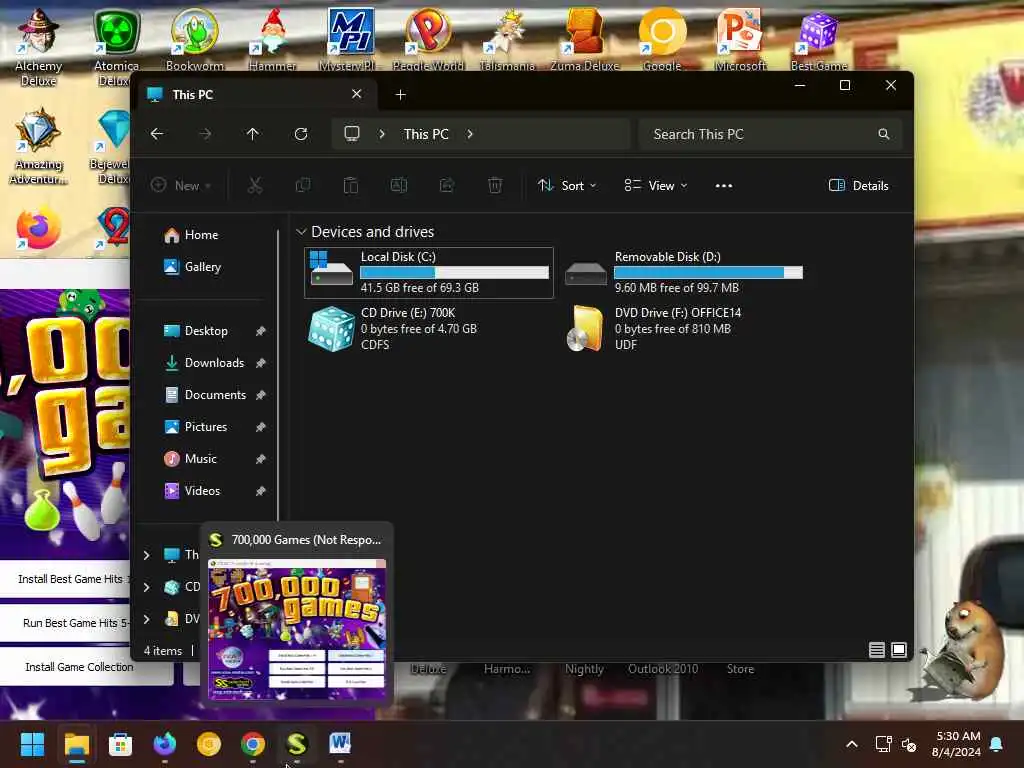Open Downloads in the navigation pane
This screenshot has height=768, width=1024.
pos(214,362)
